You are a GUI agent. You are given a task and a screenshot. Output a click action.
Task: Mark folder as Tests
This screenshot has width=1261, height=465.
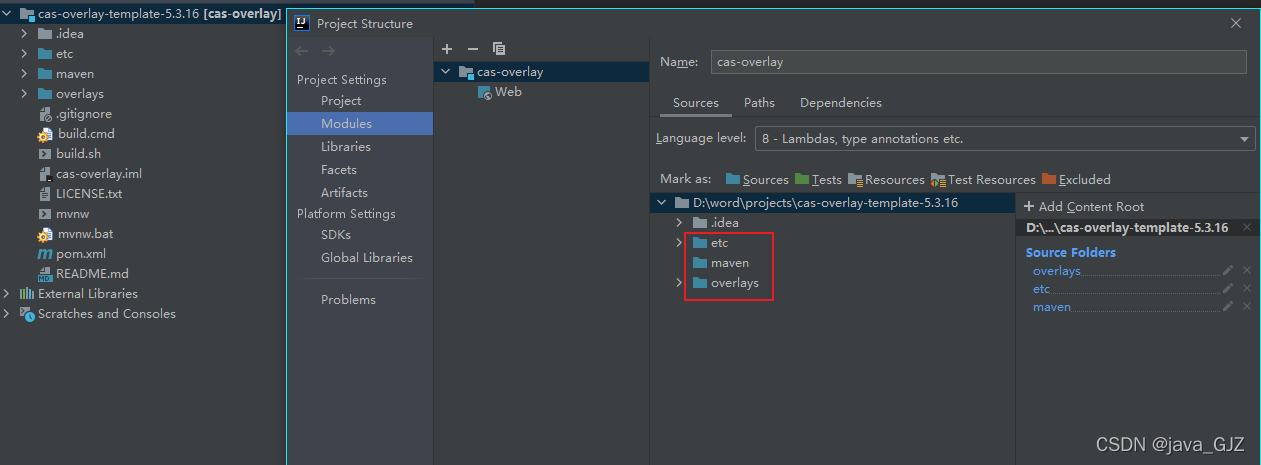tap(818, 180)
